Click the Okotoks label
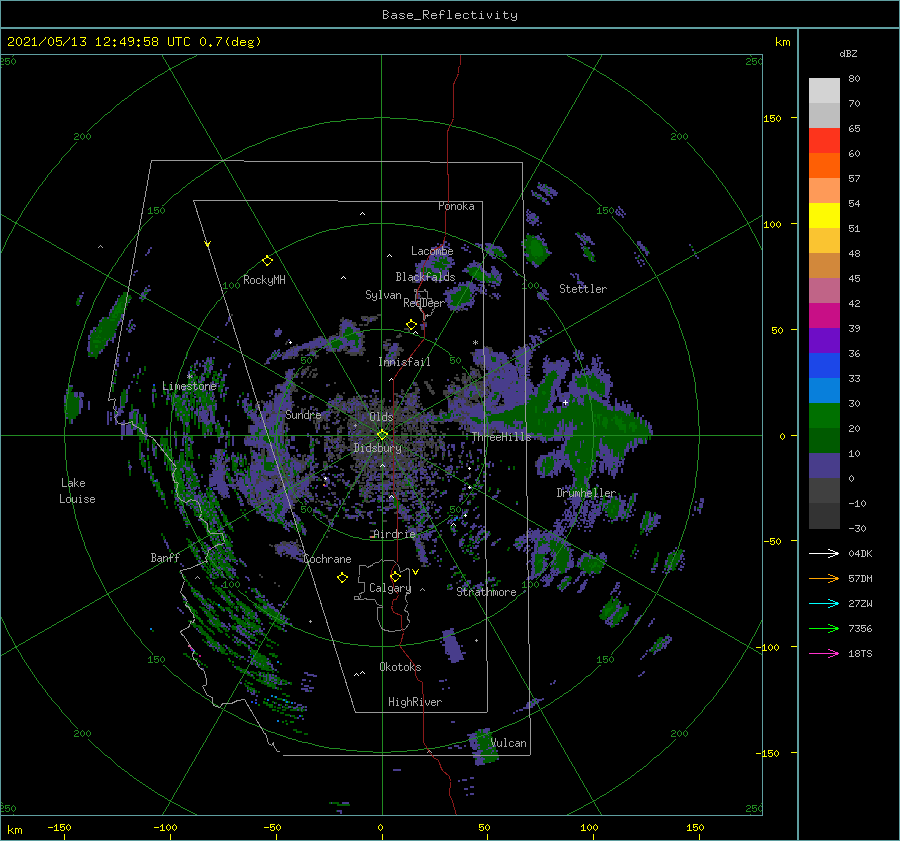Viewport: 900px width, 841px height. point(400,667)
